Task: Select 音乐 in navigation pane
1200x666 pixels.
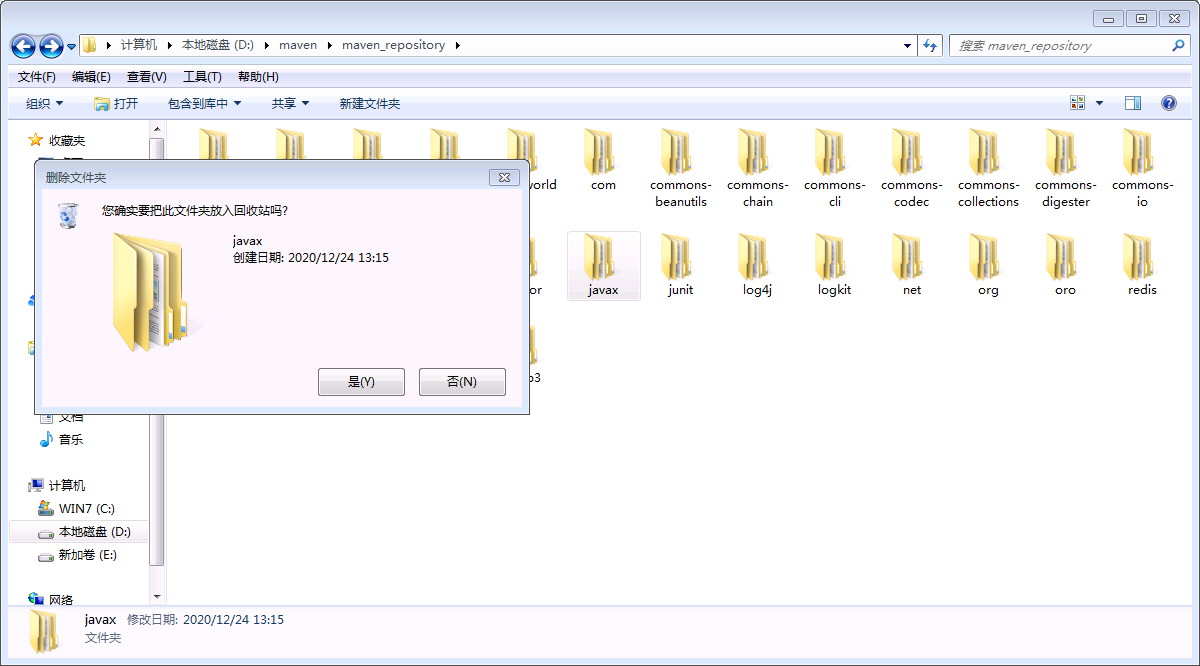Action: 70,439
